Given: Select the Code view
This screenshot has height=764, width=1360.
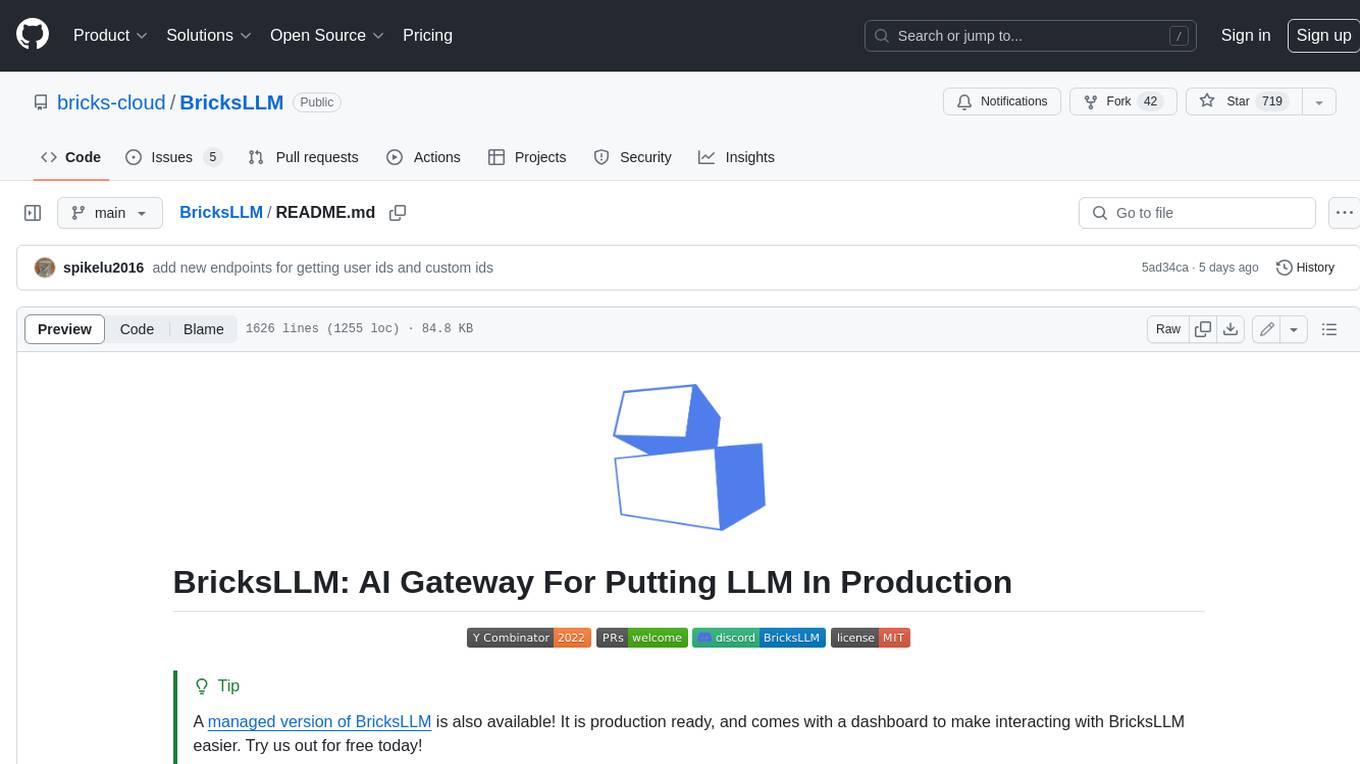Looking at the screenshot, I should pos(137,329).
